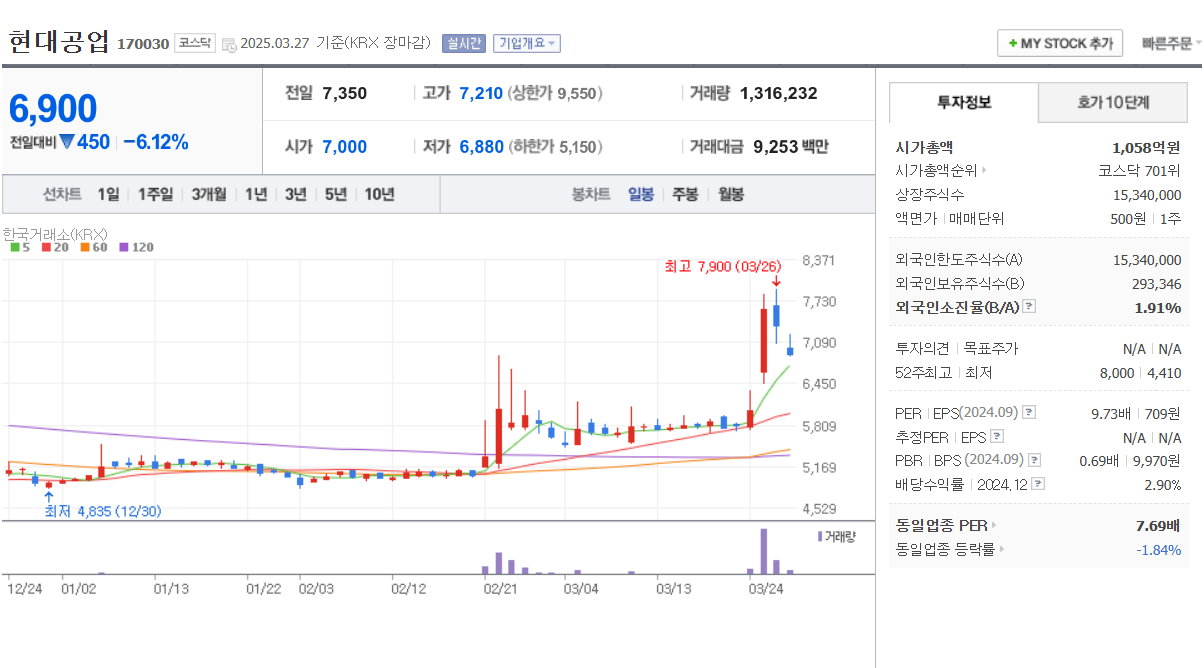This screenshot has width=1204, height=668.
Task: Click the tallest volume bar near 03/24
Action: (764, 551)
